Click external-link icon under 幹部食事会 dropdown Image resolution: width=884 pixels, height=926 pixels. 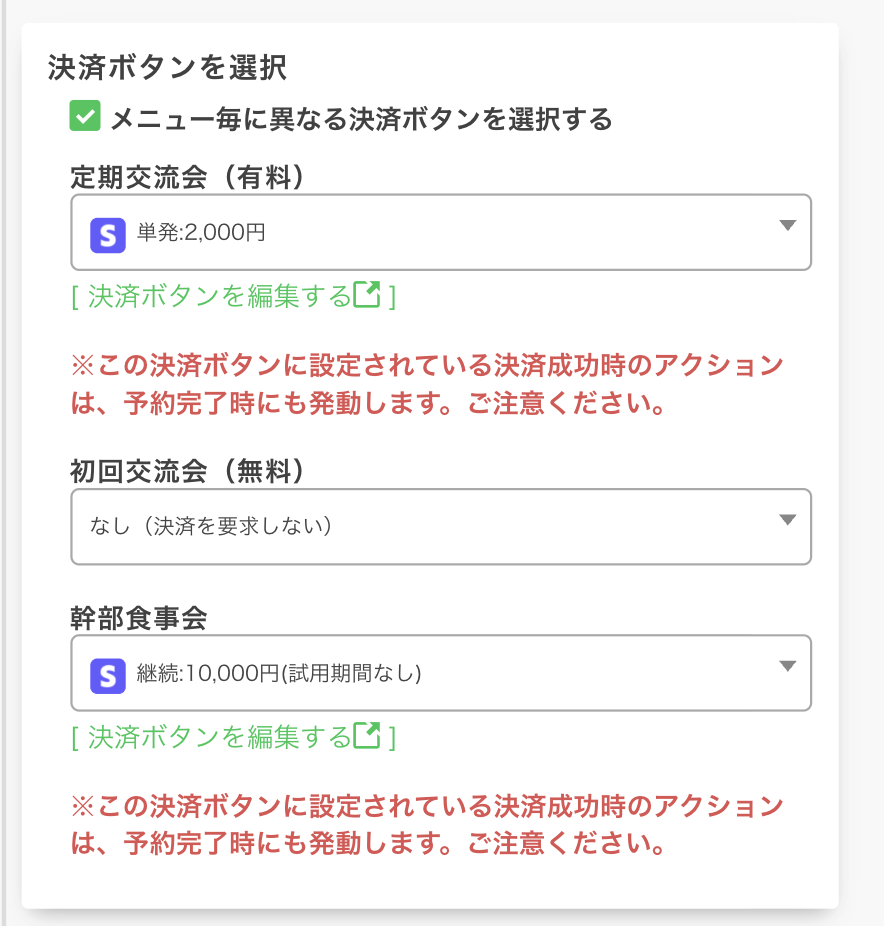(x=368, y=736)
